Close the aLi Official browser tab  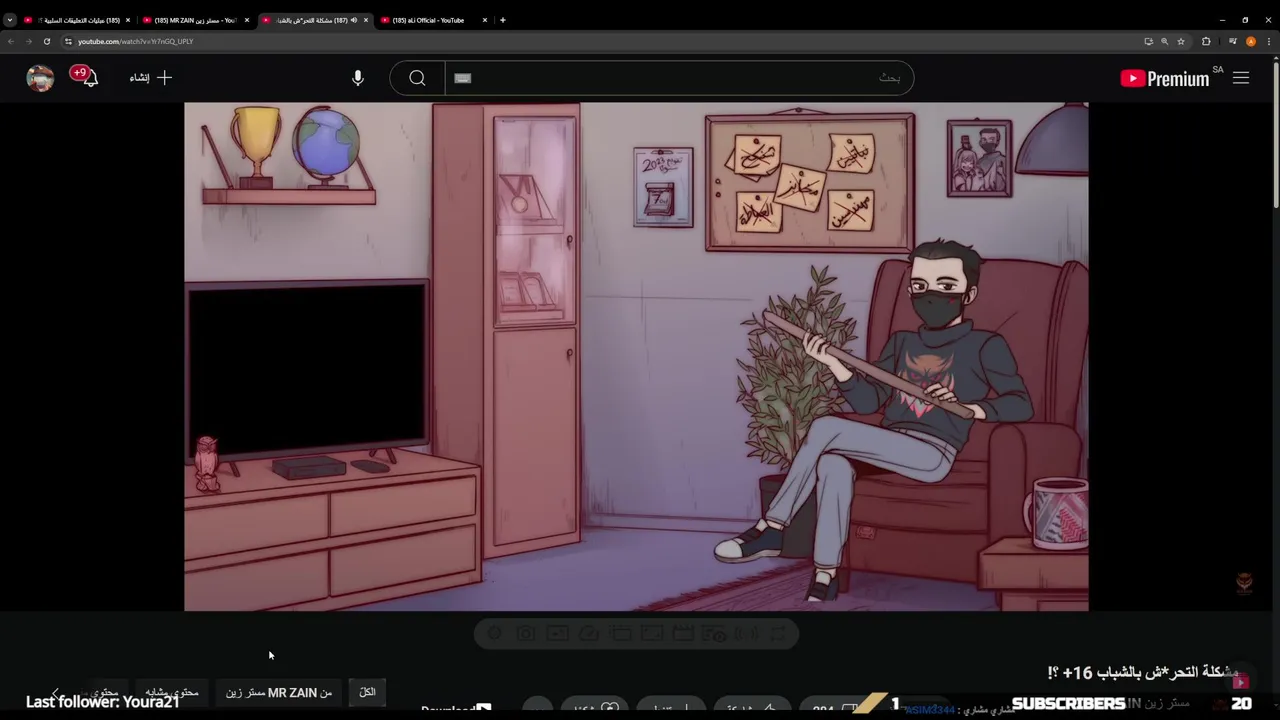click(x=485, y=20)
